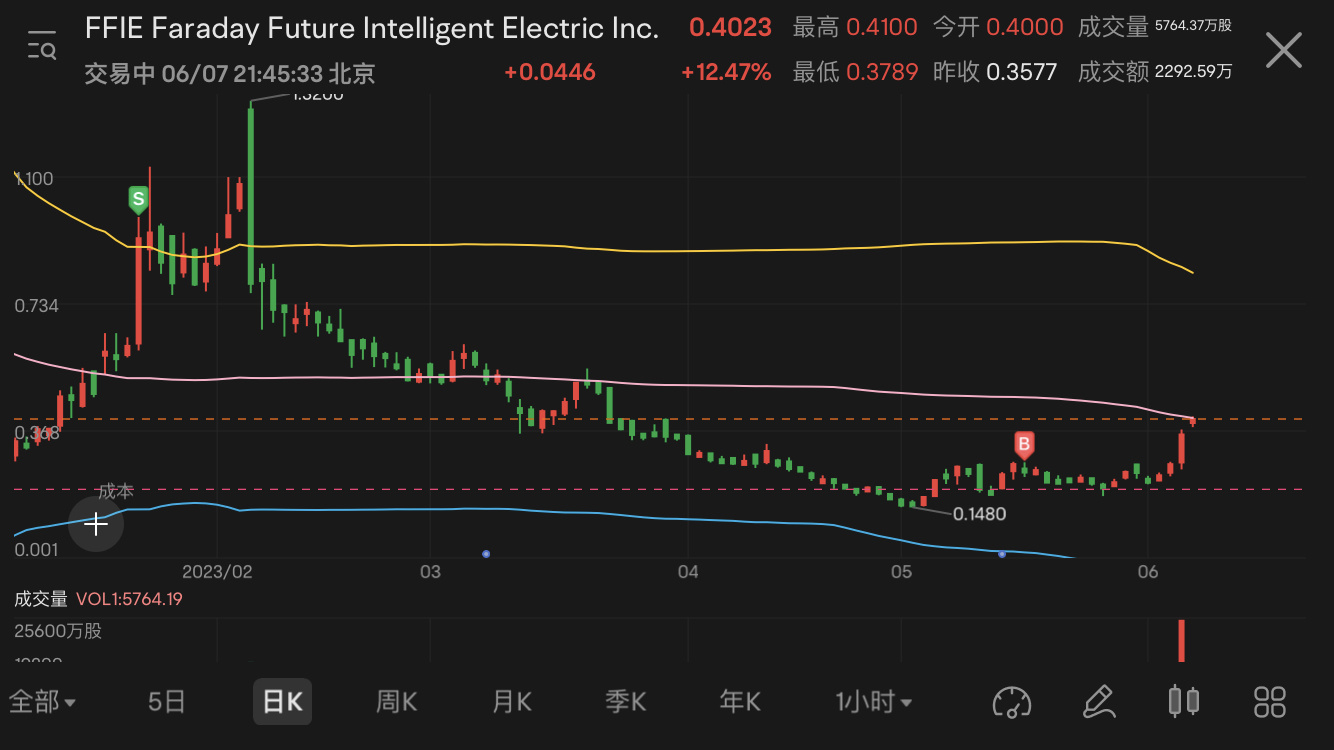
Task: Click the 最低 0.3789 low value
Action: [855, 72]
